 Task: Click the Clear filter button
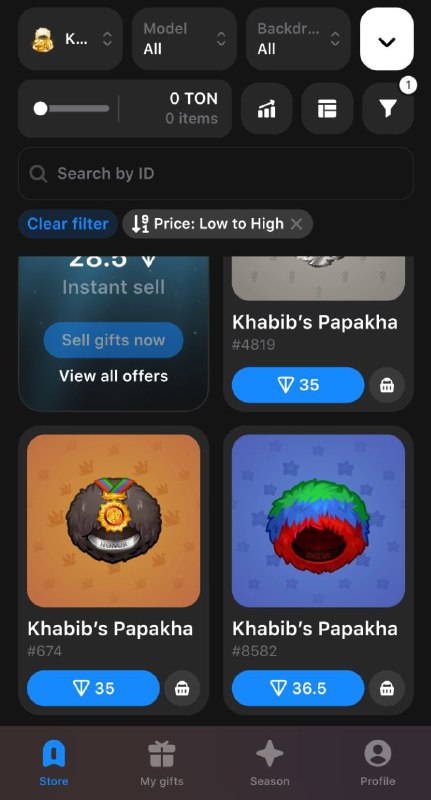tap(68, 224)
